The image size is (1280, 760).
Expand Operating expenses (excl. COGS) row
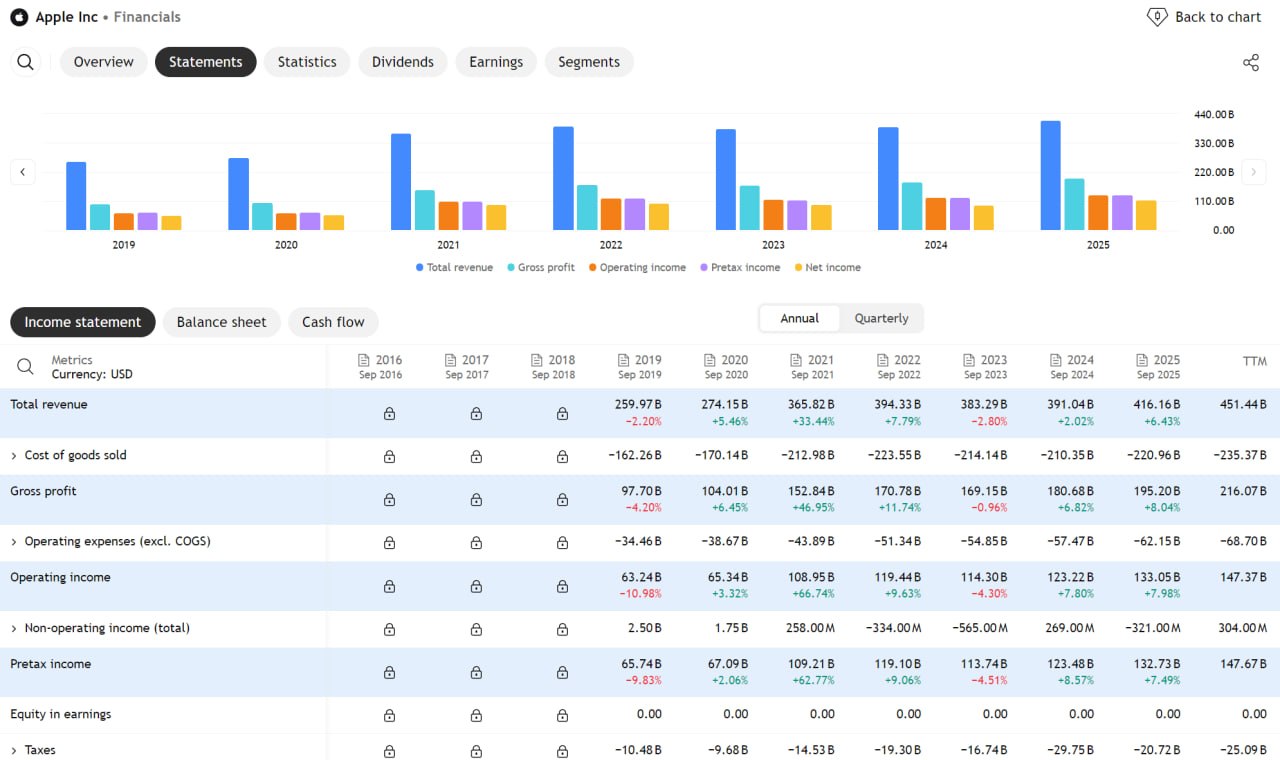[14, 542]
